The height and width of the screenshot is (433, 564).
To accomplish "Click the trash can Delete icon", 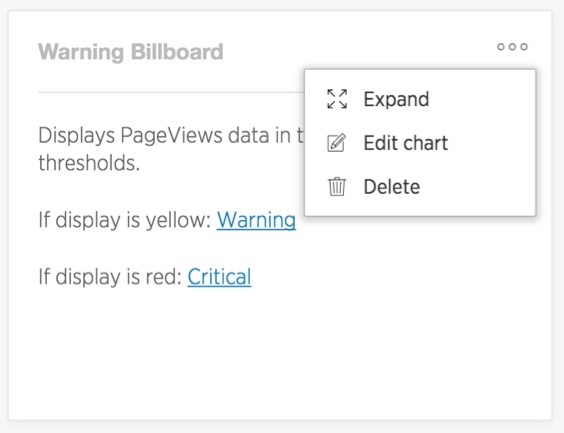I will pos(337,187).
